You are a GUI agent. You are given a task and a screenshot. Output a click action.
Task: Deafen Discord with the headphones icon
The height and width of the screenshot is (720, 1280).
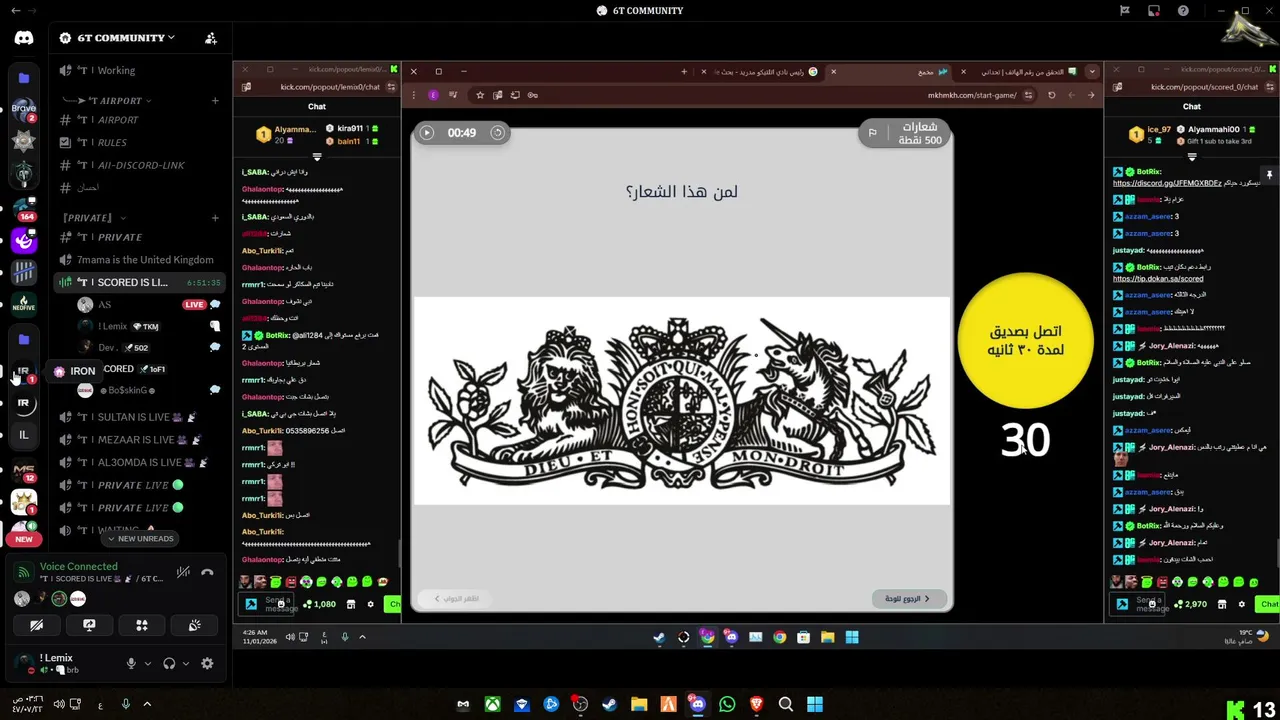169,663
